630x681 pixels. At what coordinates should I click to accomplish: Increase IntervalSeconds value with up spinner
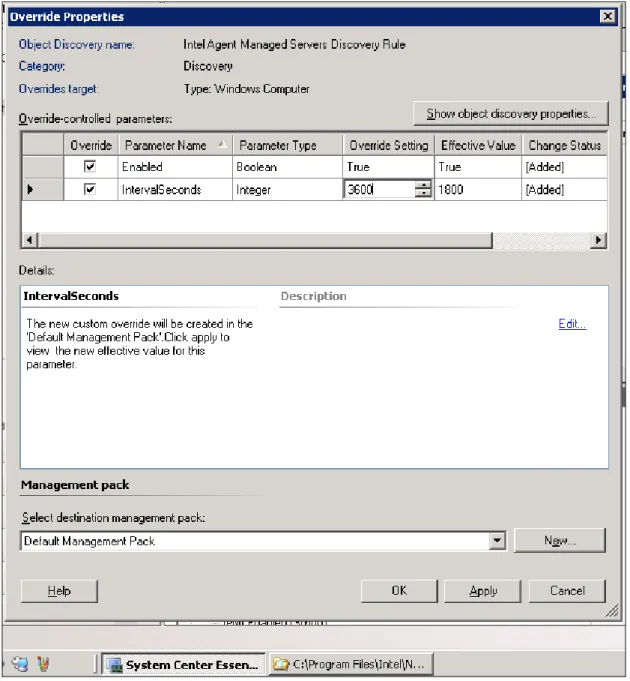(x=423, y=185)
